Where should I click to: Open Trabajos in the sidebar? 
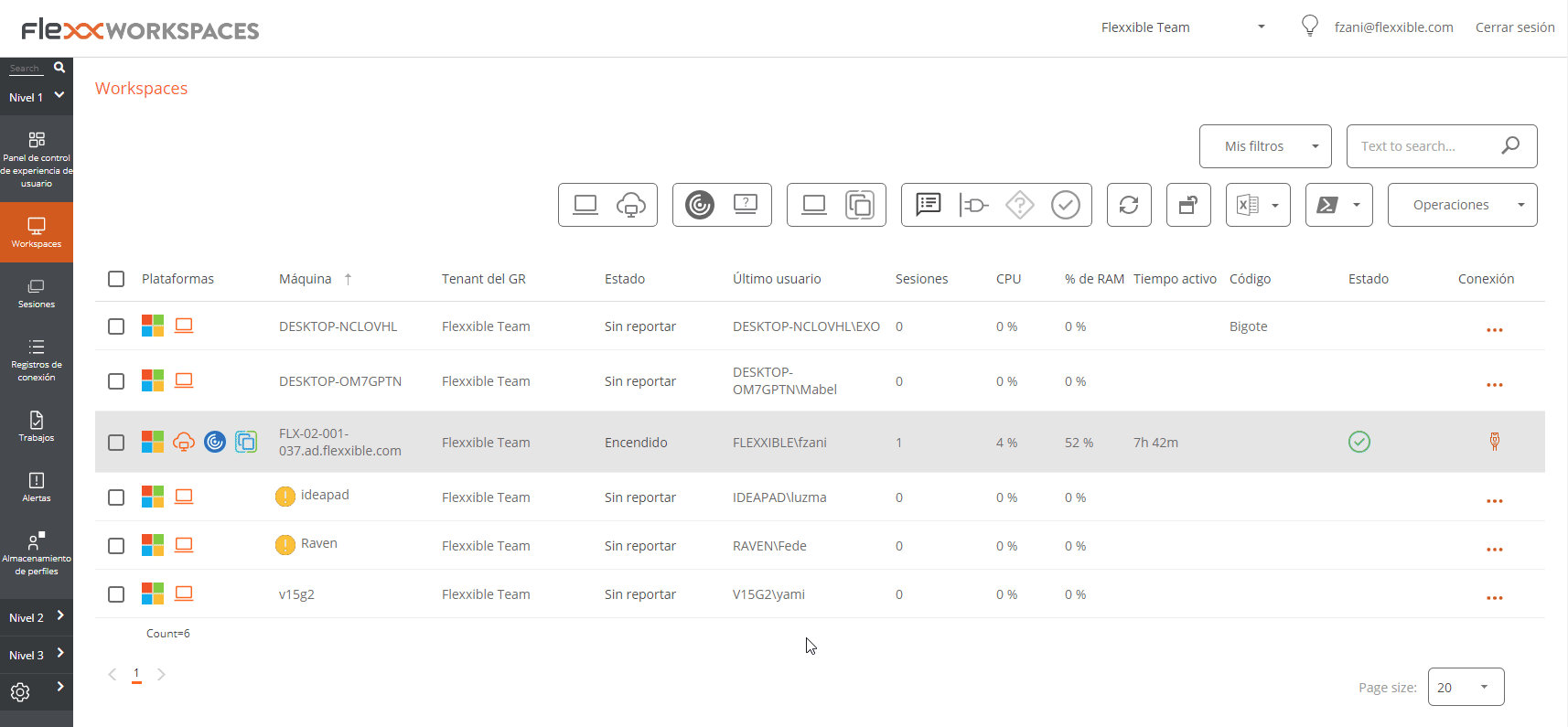37,427
